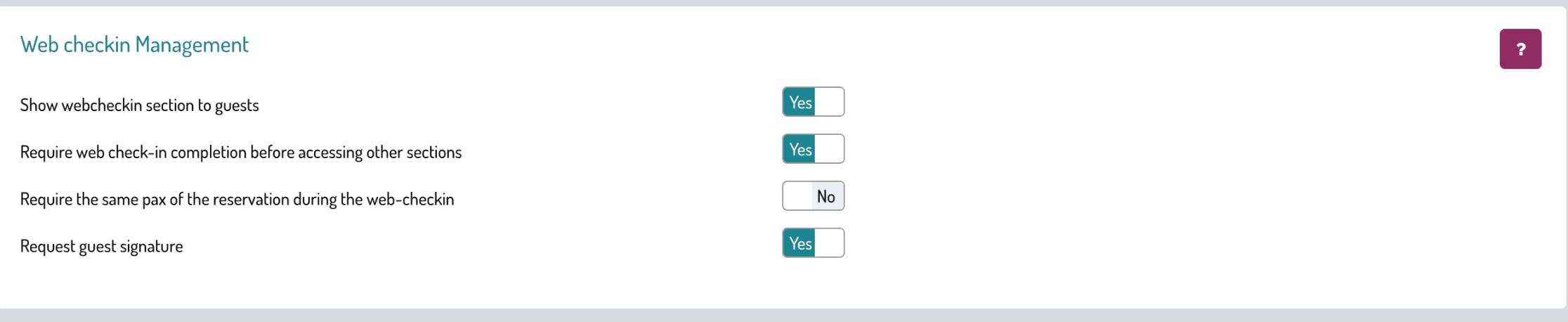The width and height of the screenshot is (1568, 322).
Task: Click the 'Require the same pax' label text
Action: point(237,200)
